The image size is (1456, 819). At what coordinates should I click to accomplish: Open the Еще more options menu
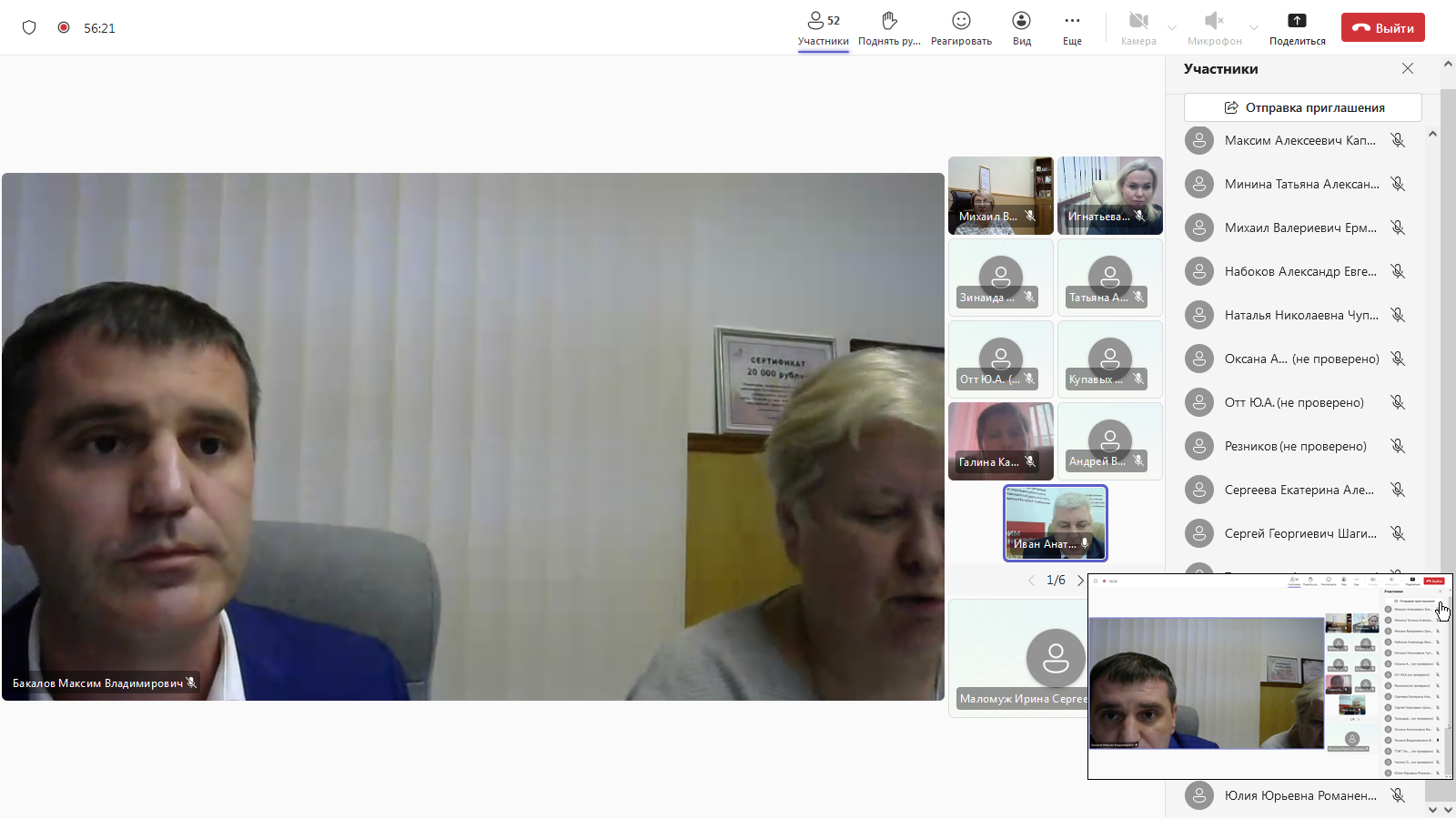click(x=1072, y=21)
